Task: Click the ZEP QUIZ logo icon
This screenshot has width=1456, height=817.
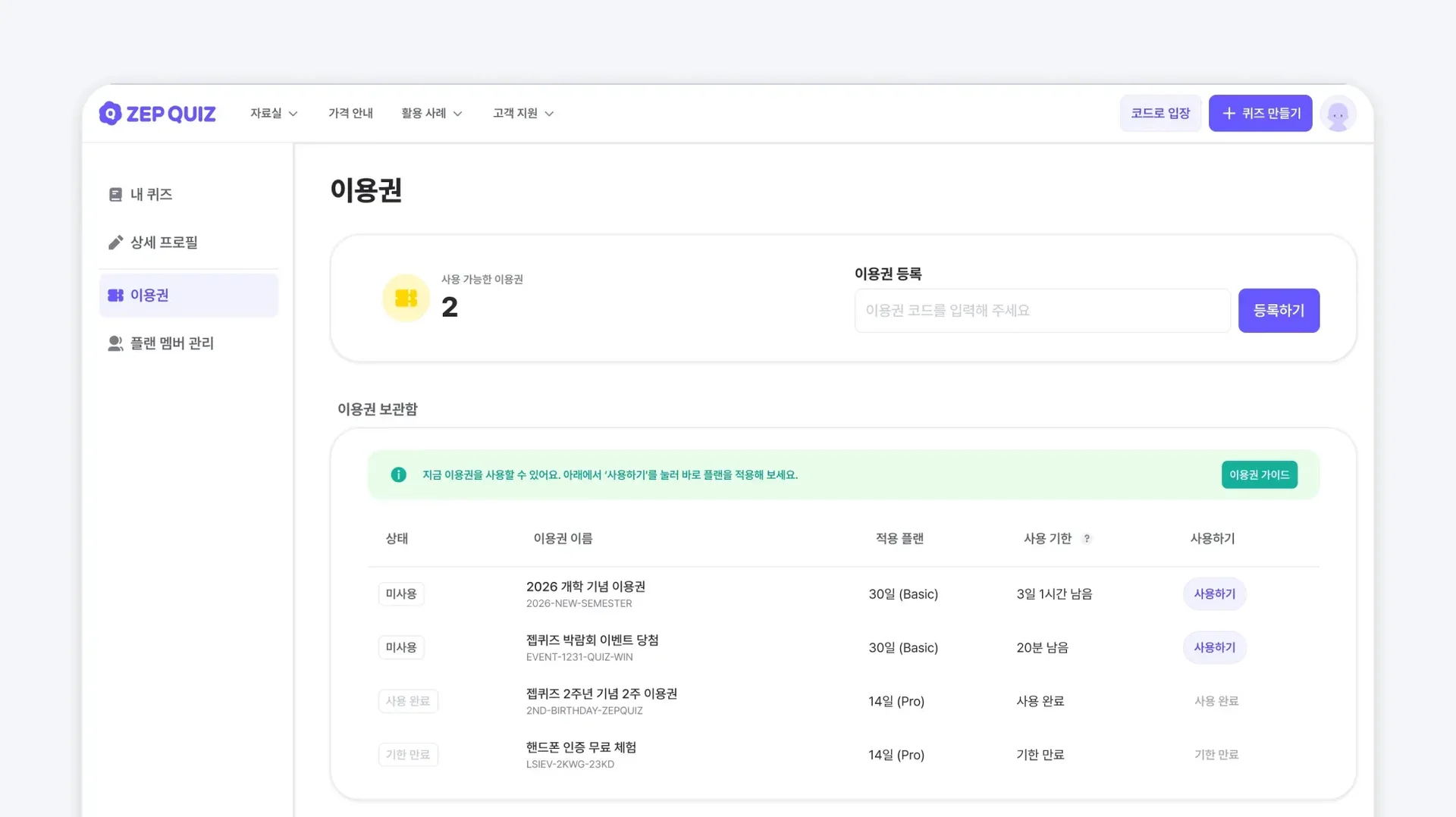Action: pyautogui.click(x=111, y=113)
